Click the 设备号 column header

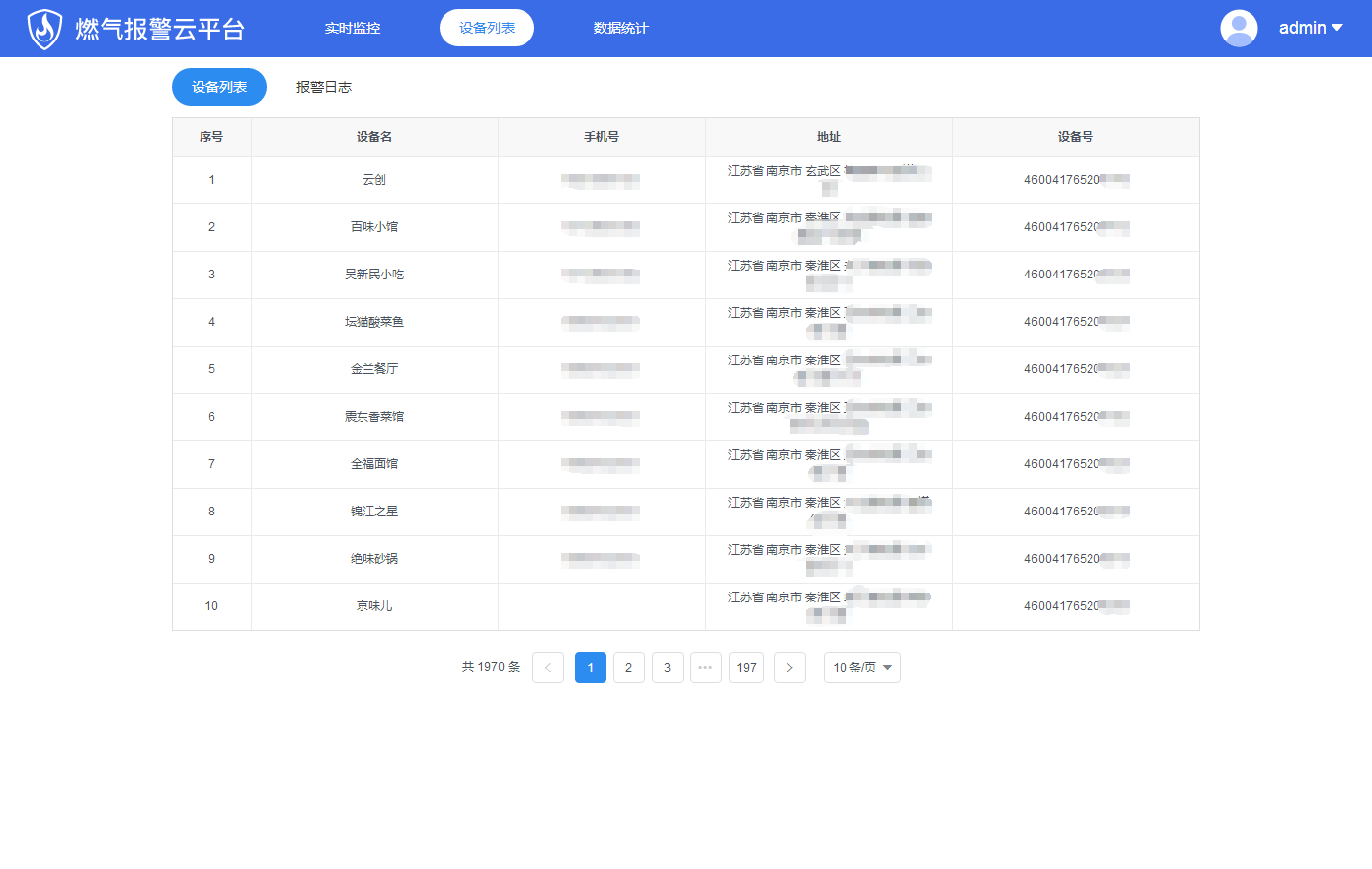click(1075, 137)
